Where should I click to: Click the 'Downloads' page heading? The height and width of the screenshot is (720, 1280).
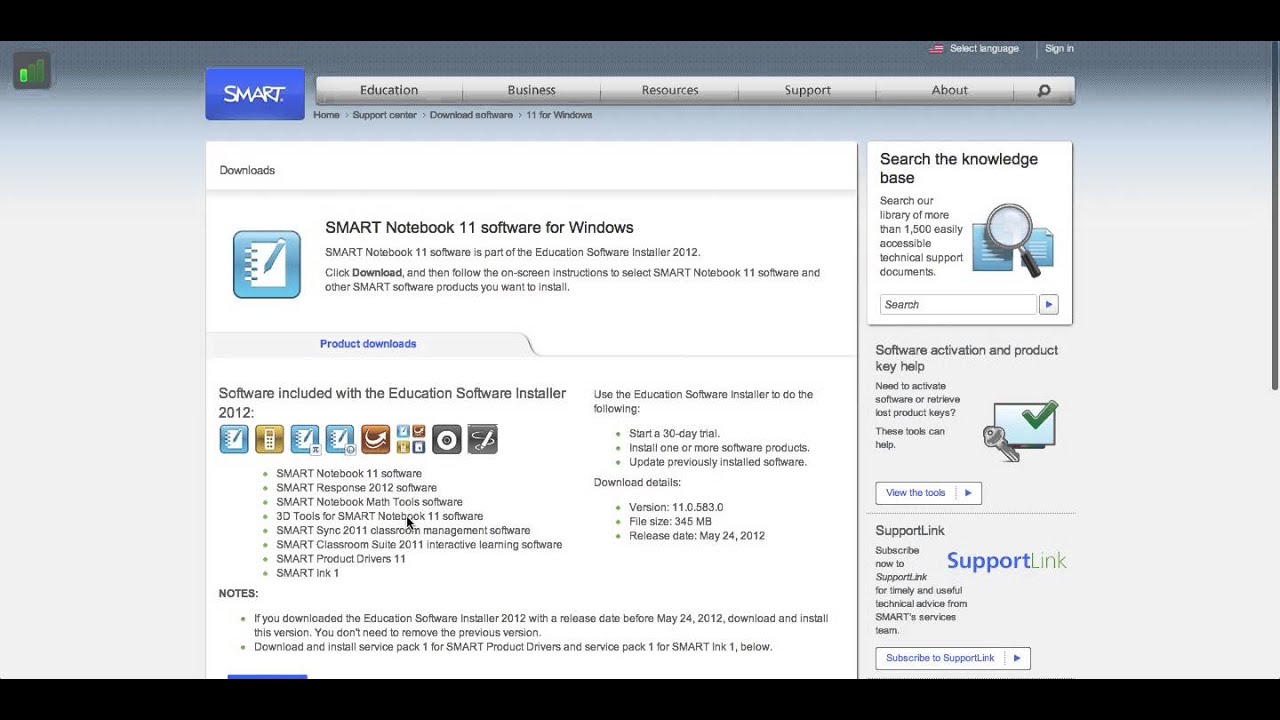[247, 170]
